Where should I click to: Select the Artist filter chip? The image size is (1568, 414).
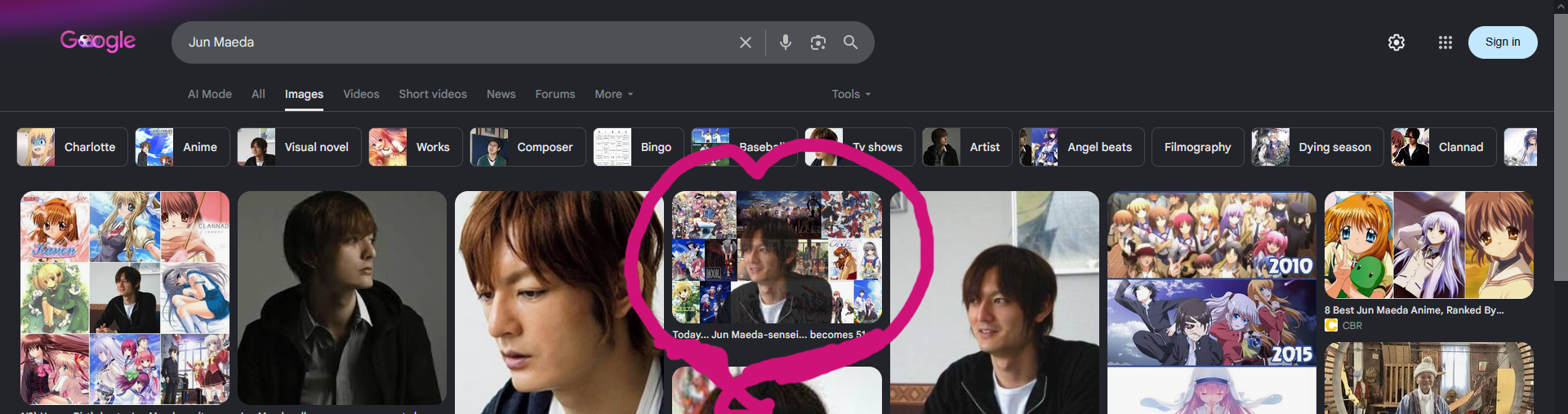[x=967, y=147]
